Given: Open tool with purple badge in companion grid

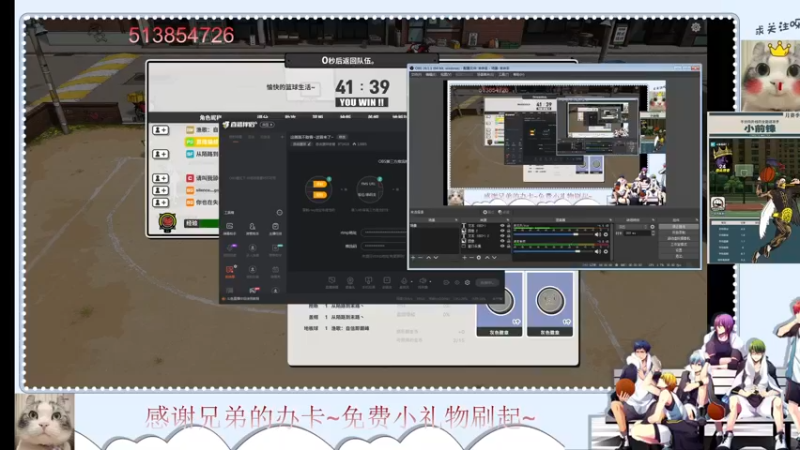Looking at the screenshot, I should (230, 249).
